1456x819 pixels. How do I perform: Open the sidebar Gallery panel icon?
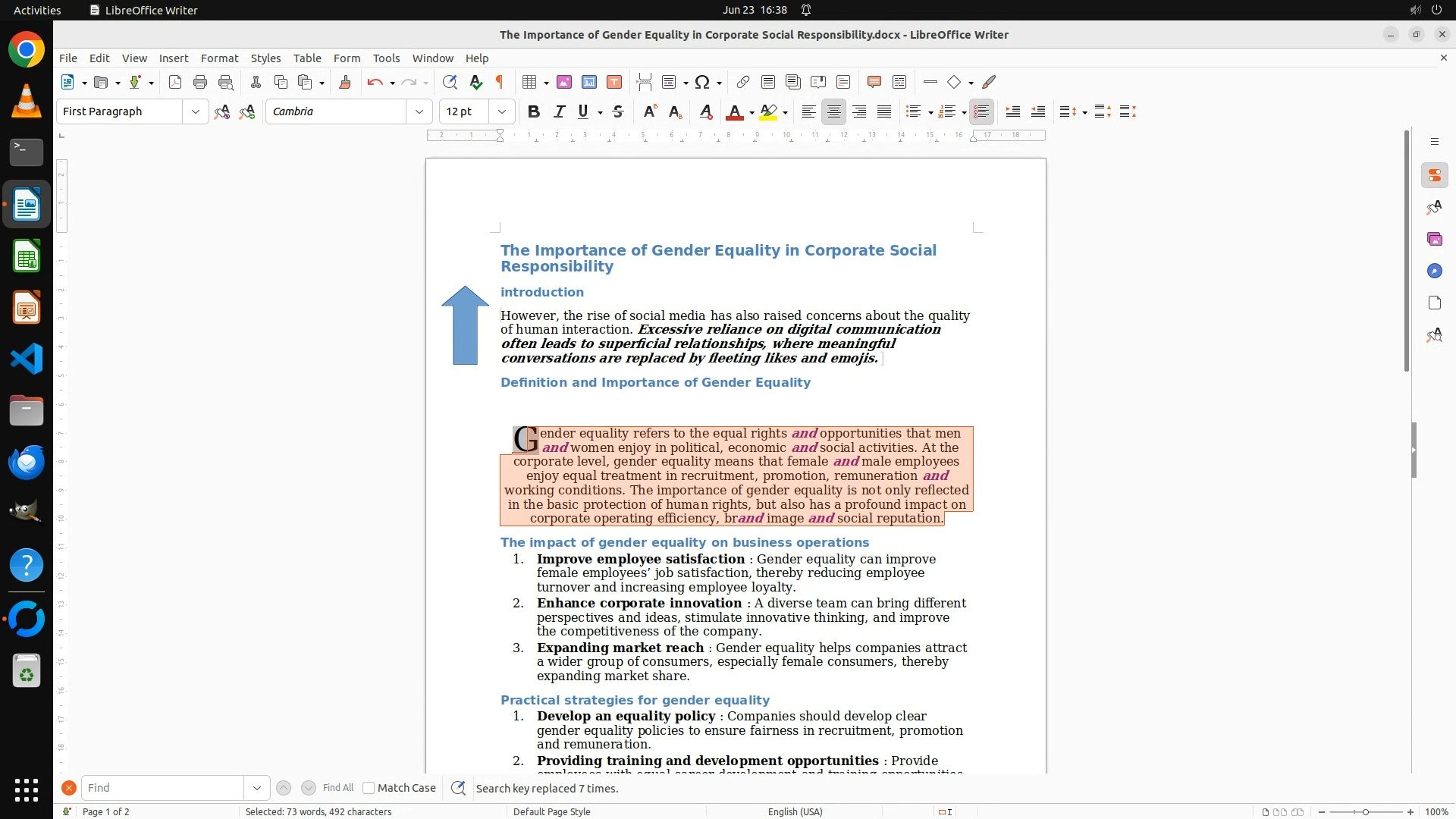(x=1434, y=239)
